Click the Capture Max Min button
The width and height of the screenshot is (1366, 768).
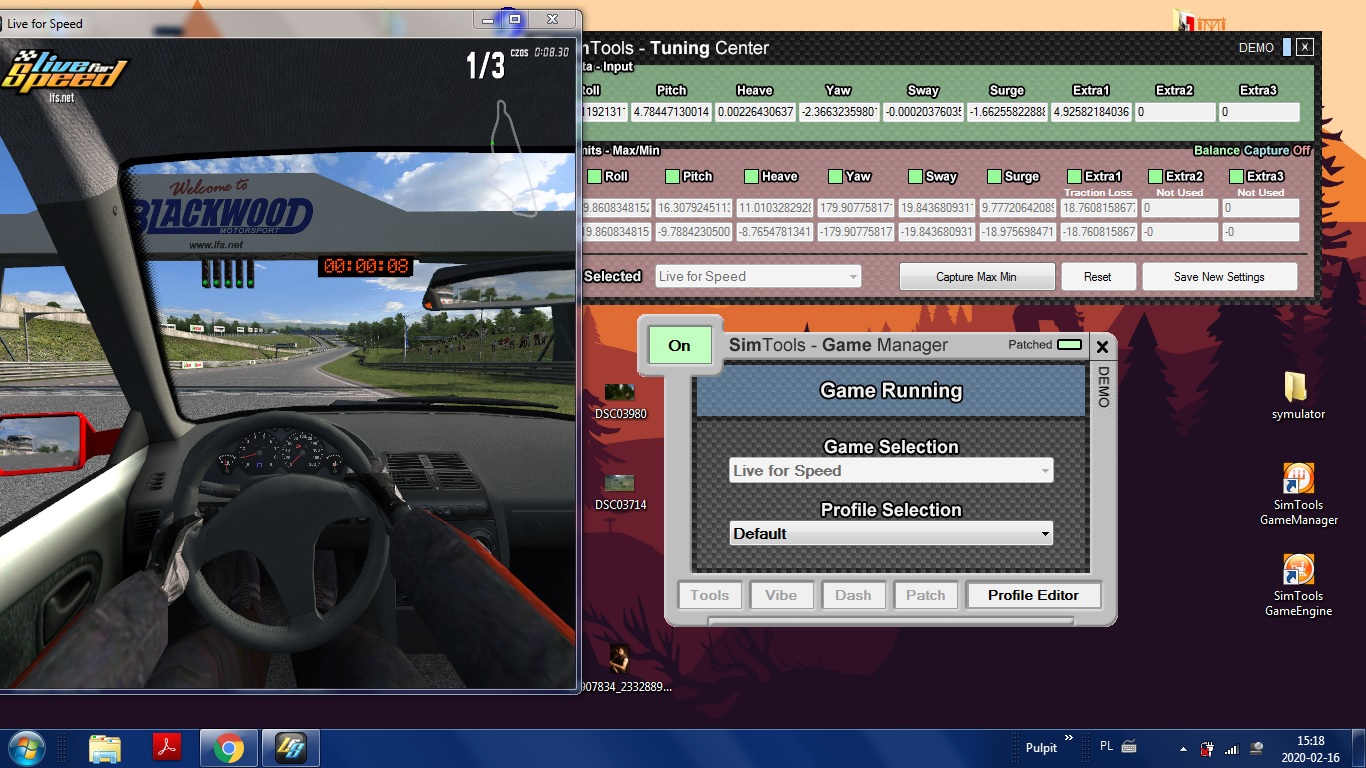click(x=976, y=277)
